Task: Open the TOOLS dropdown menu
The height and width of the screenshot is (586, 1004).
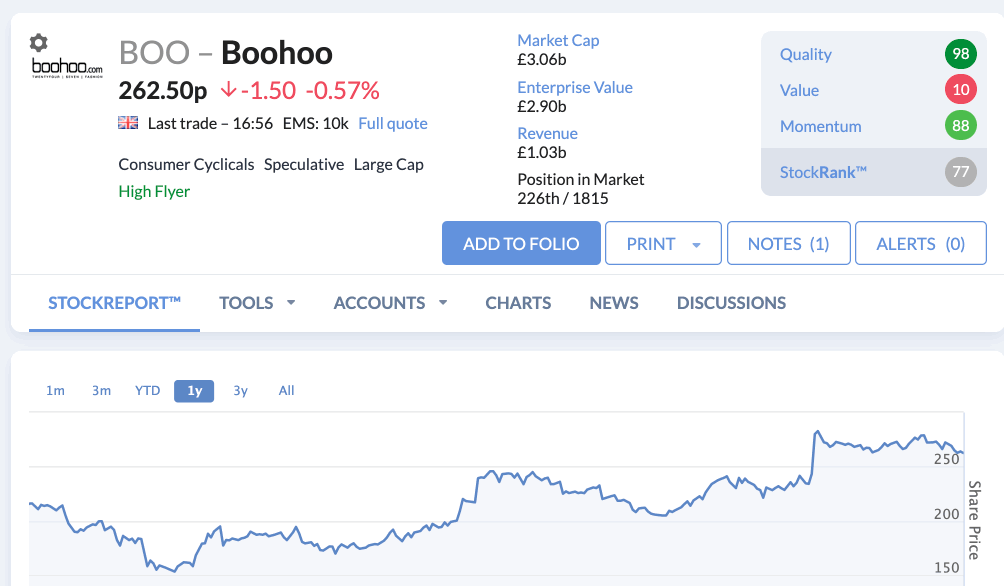Action: click(257, 303)
